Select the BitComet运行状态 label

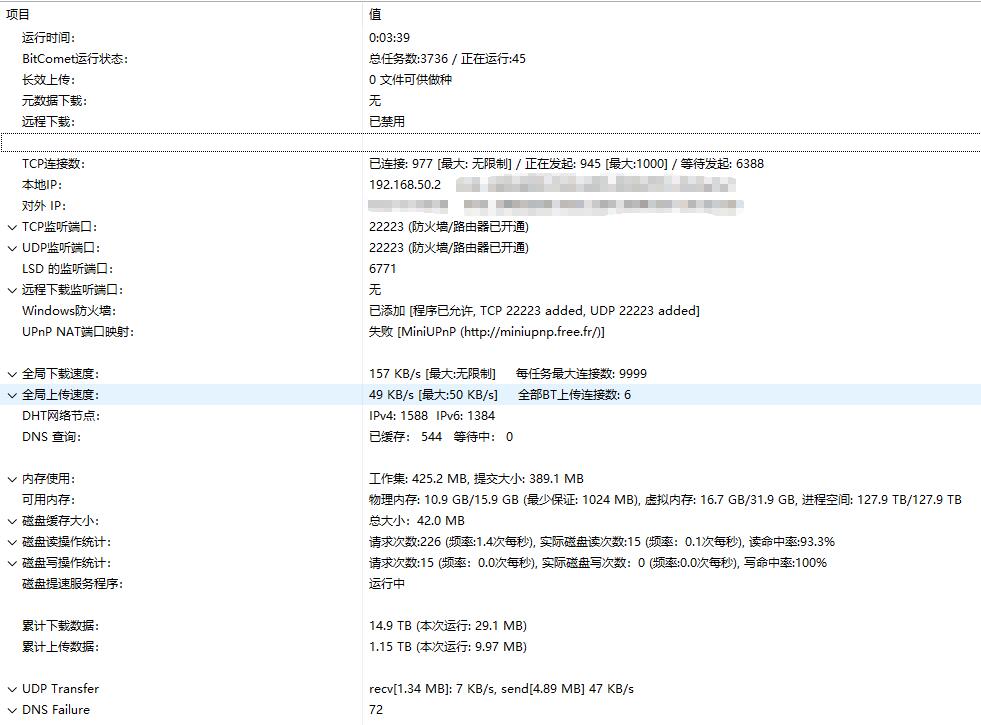tap(75, 59)
